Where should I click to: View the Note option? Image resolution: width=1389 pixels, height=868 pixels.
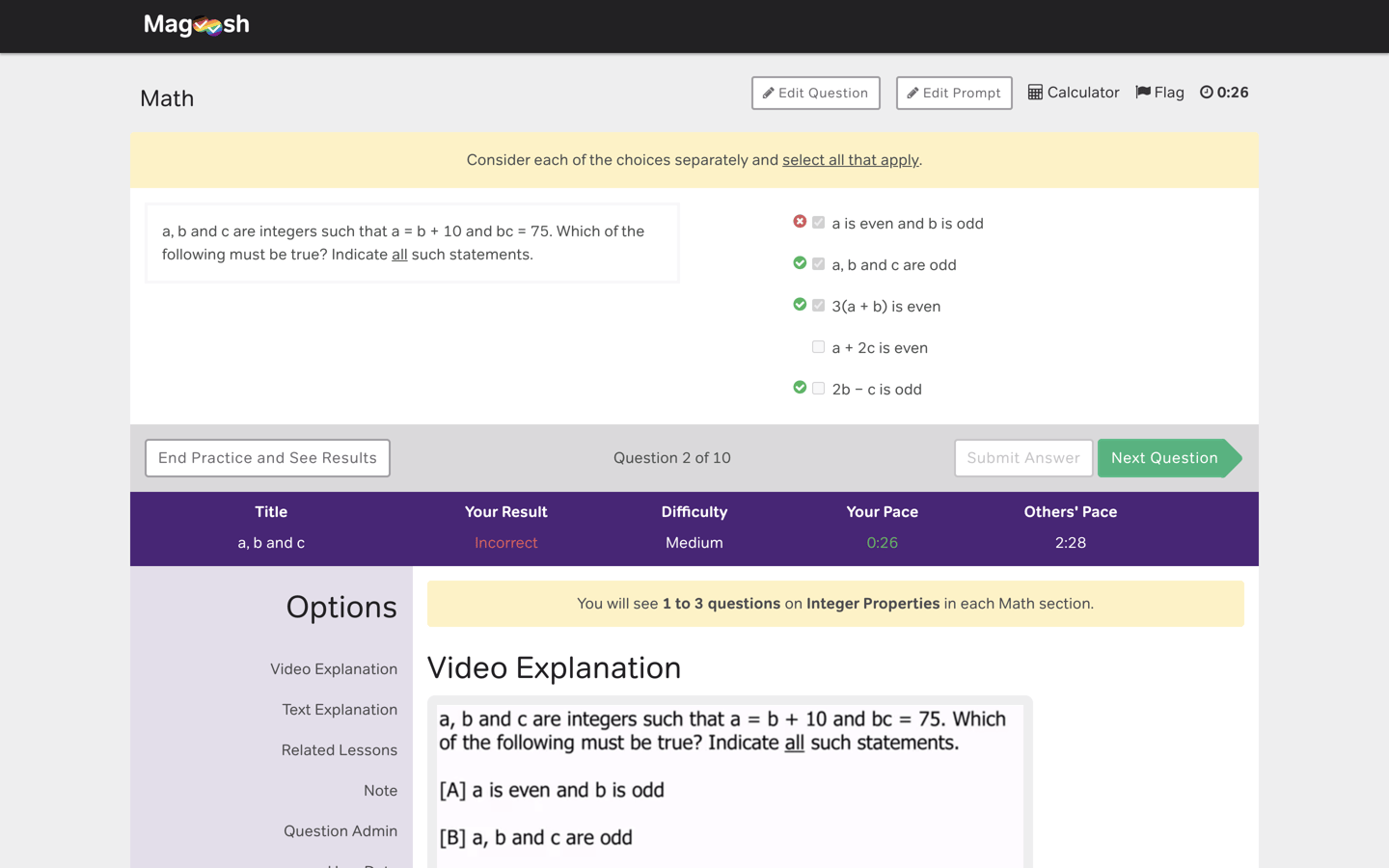380,790
